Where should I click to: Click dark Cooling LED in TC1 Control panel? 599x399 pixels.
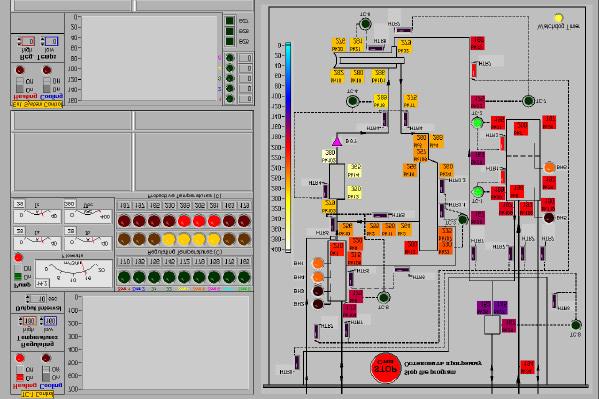(x=46, y=358)
